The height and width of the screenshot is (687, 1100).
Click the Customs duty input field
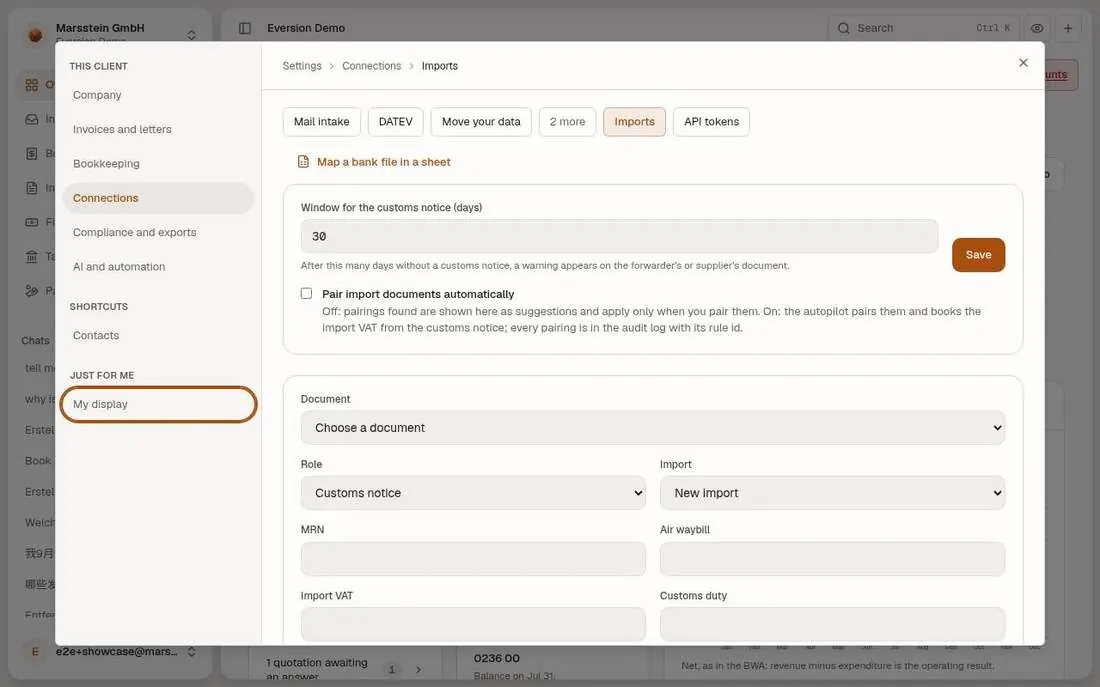click(x=832, y=624)
